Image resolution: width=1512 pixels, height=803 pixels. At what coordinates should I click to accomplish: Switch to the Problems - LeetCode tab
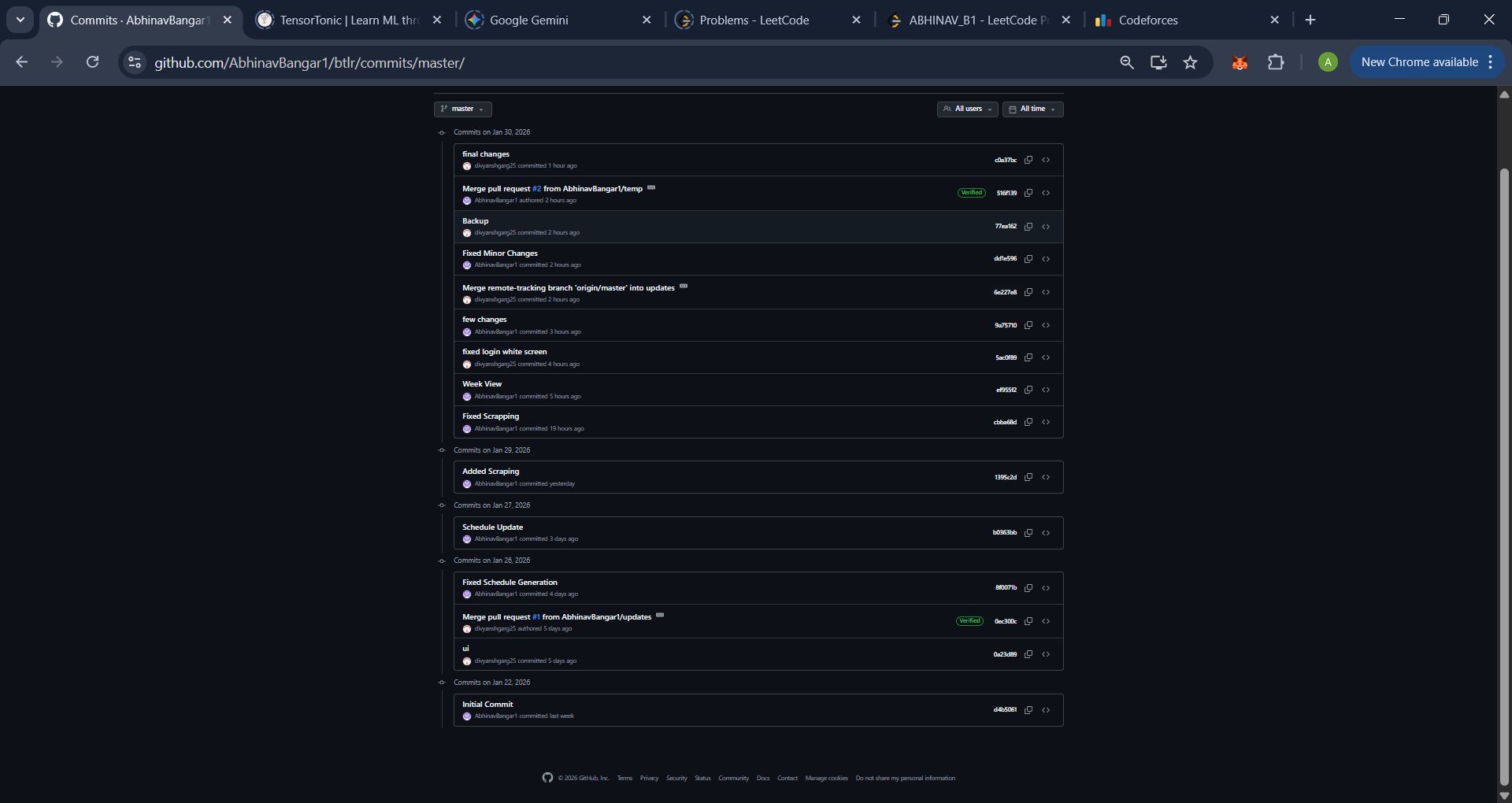pos(768,20)
